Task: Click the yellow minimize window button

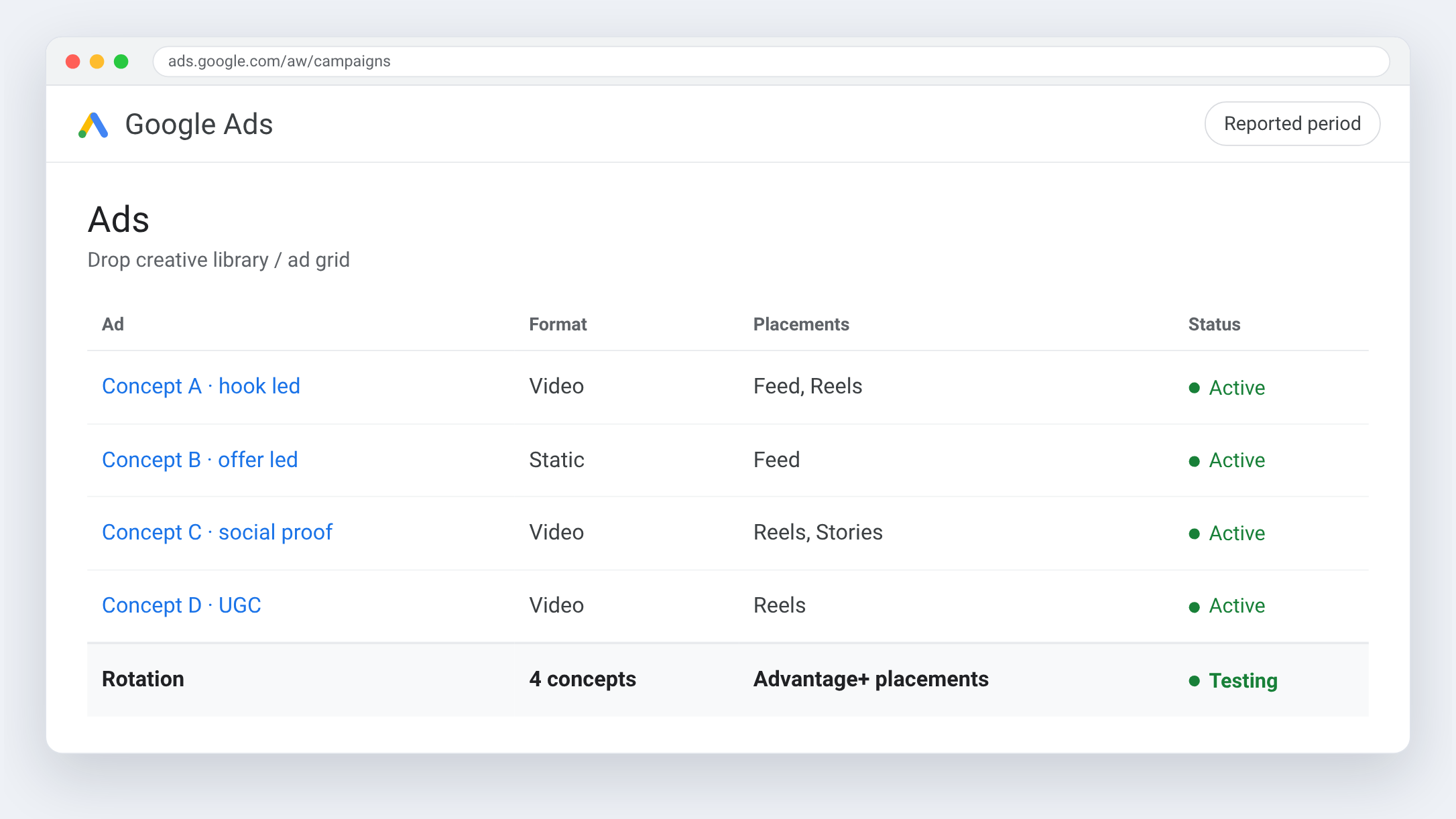Action: point(97,62)
